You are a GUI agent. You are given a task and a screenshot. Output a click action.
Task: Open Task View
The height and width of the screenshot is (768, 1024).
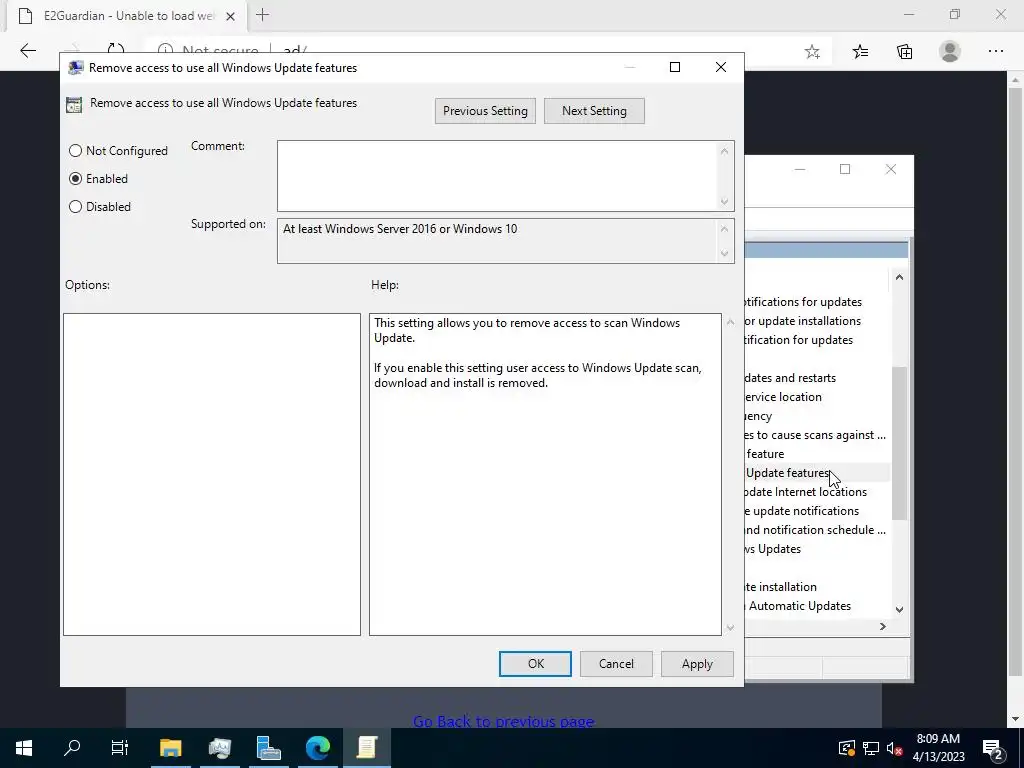120,748
